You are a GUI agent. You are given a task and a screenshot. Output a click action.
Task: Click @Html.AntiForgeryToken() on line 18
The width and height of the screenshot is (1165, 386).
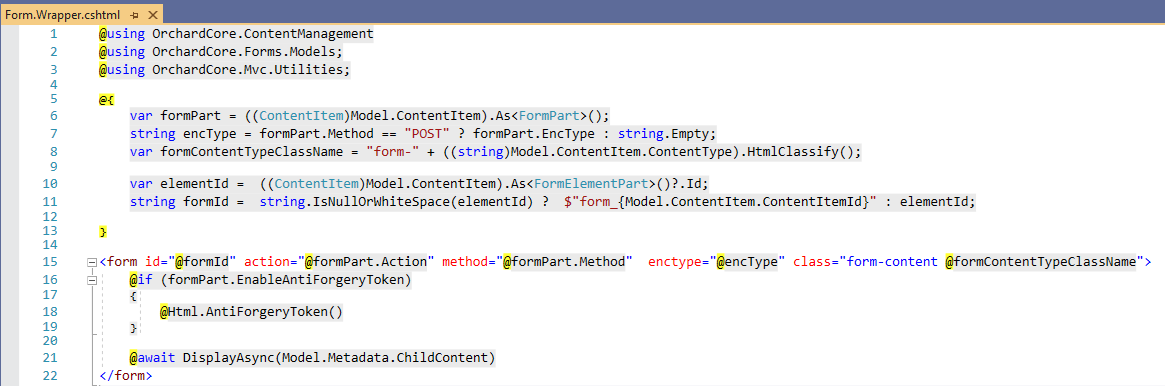(252, 312)
